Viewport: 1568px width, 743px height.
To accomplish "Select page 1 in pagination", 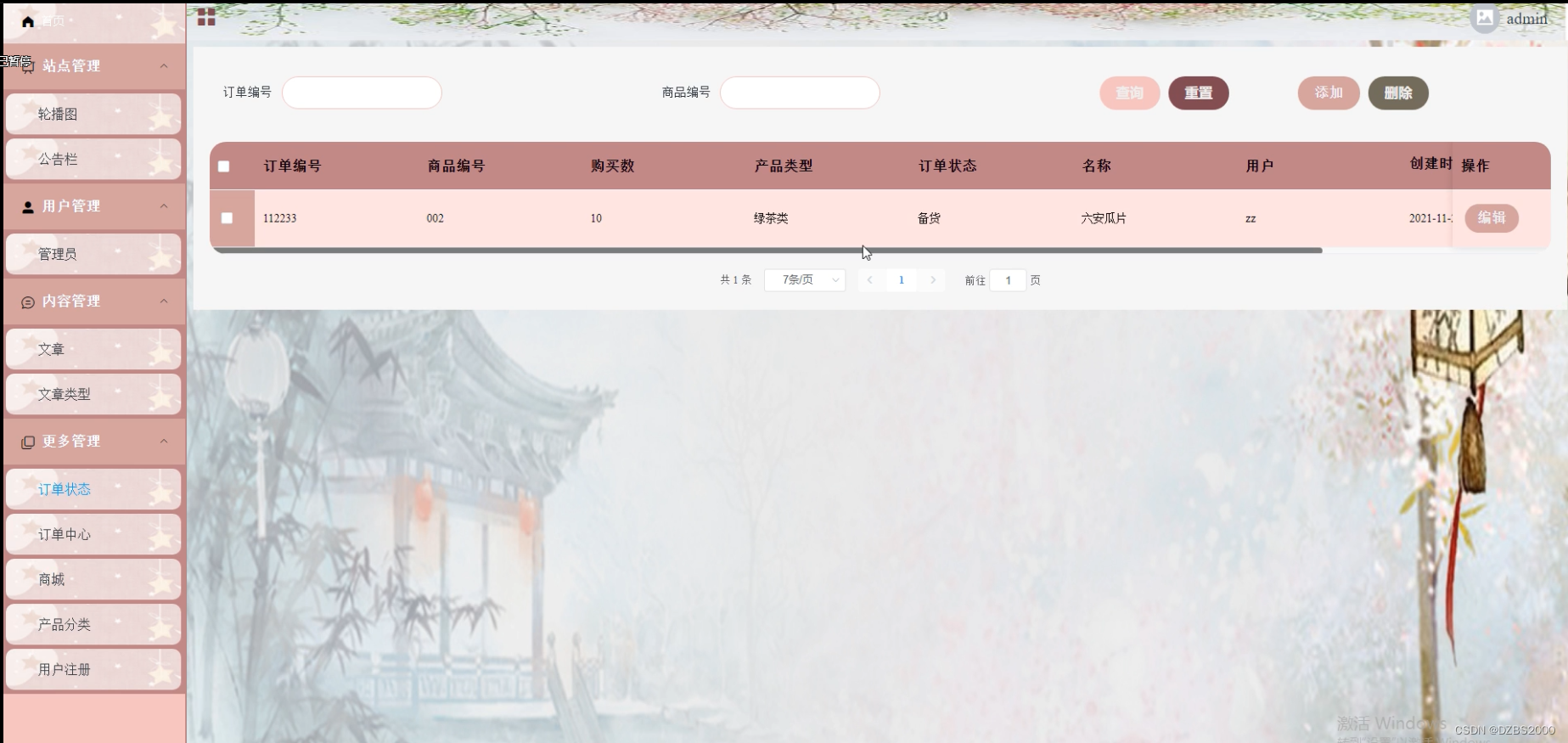I will point(902,279).
